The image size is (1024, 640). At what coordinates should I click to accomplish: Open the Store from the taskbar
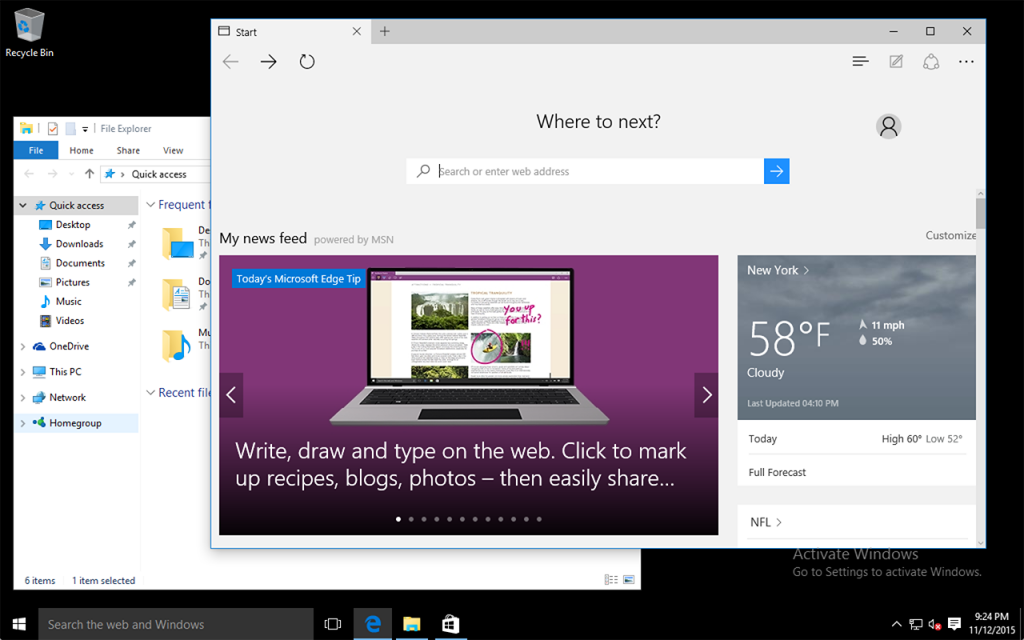[x=450, y=624]
